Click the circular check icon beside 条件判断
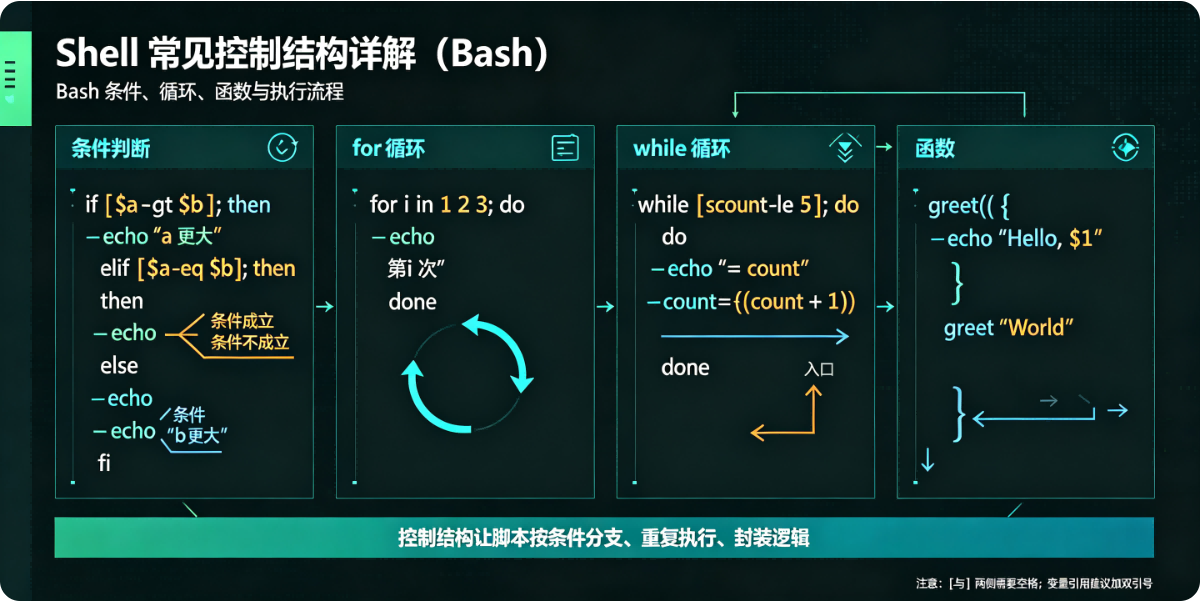The image size is (1200, 601). [x=283, y=148]
